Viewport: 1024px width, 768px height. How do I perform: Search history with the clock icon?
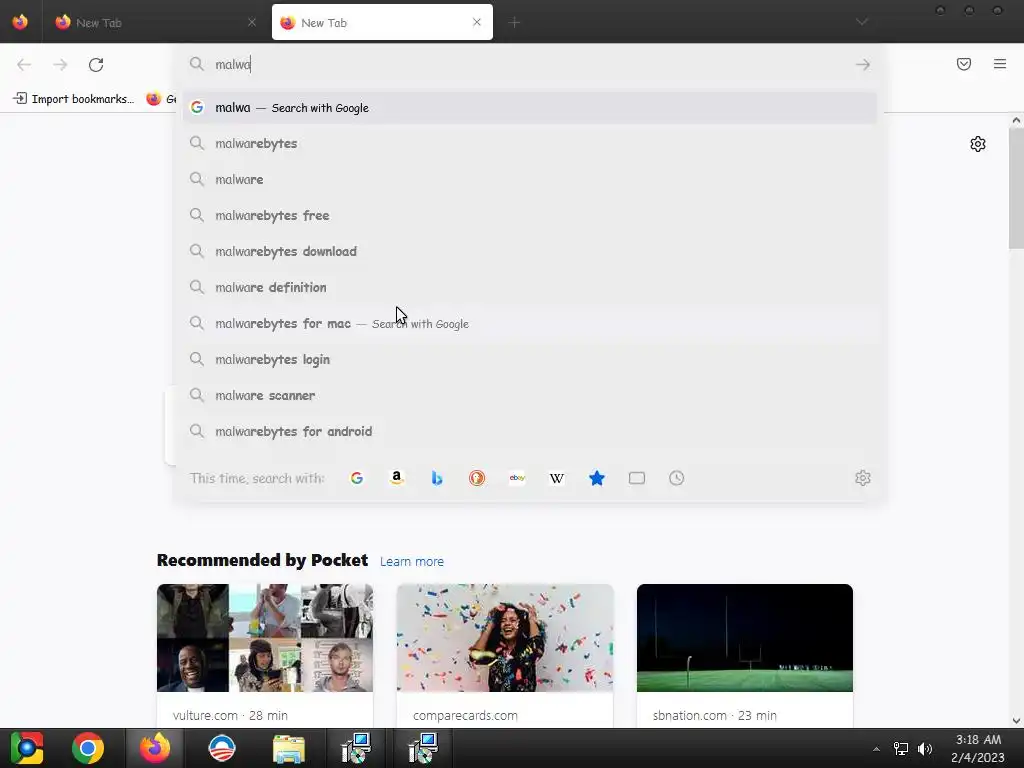pyautogui.click(x=677, y=478)
